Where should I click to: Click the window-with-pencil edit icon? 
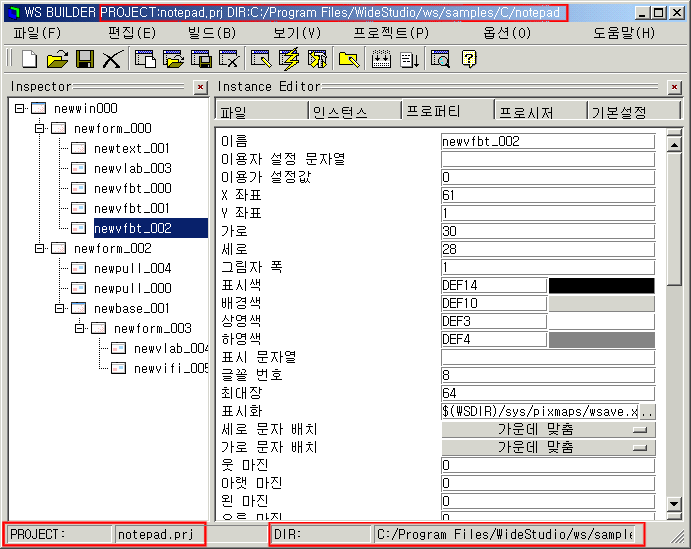[261, 59]
